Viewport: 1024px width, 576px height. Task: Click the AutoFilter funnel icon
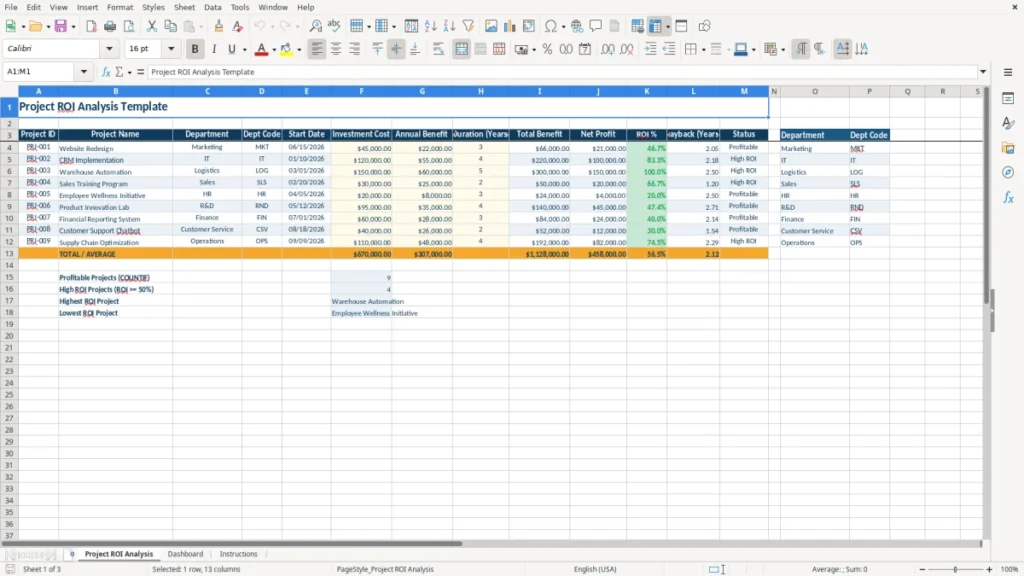click(468, 26)
